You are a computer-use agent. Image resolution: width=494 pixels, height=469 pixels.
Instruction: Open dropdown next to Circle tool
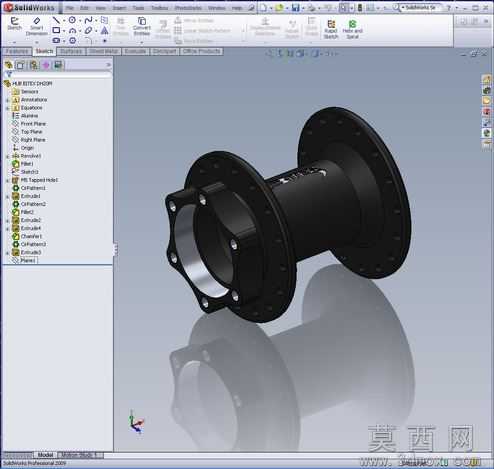[80, 21]
